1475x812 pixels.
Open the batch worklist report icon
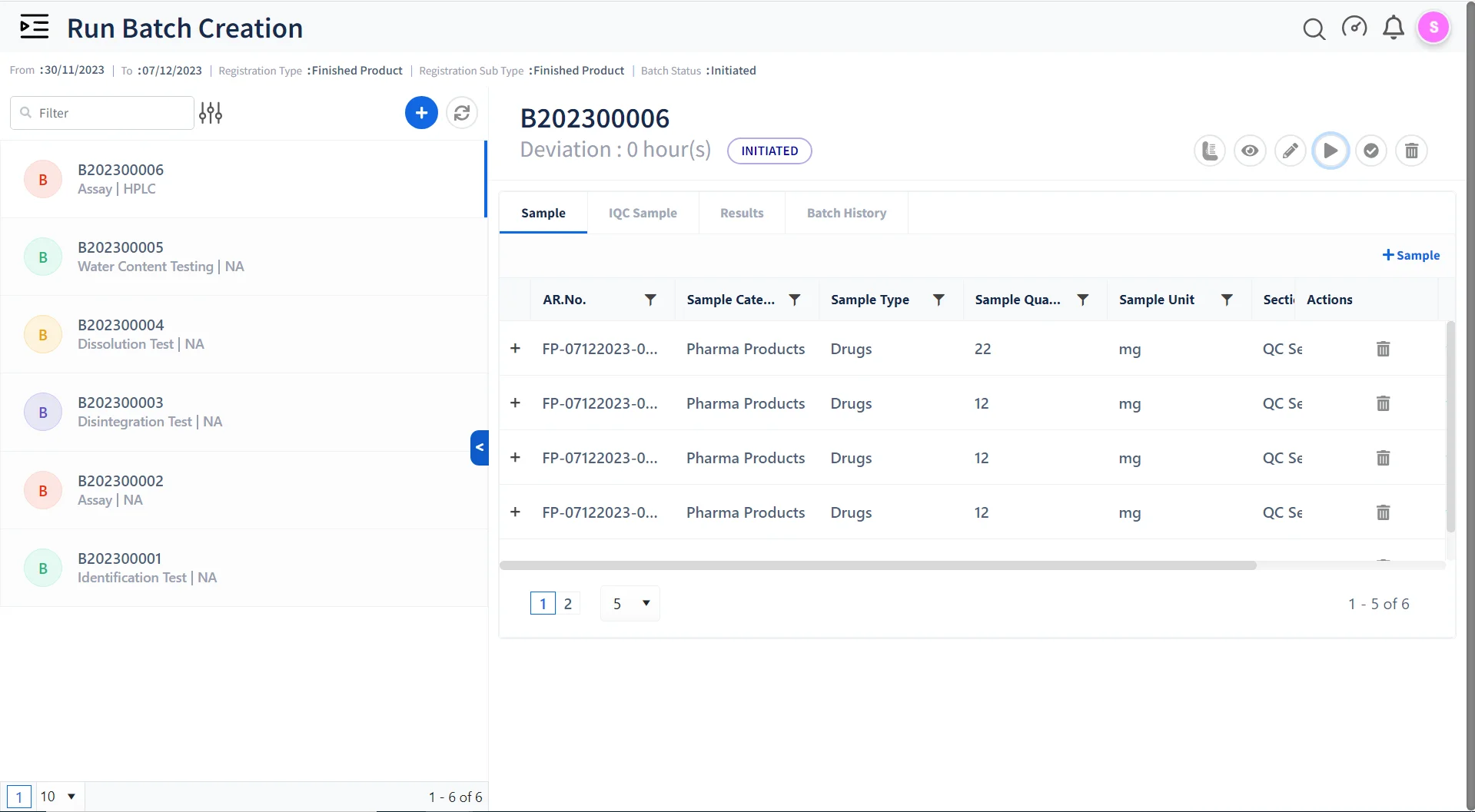coord(1210,151)
